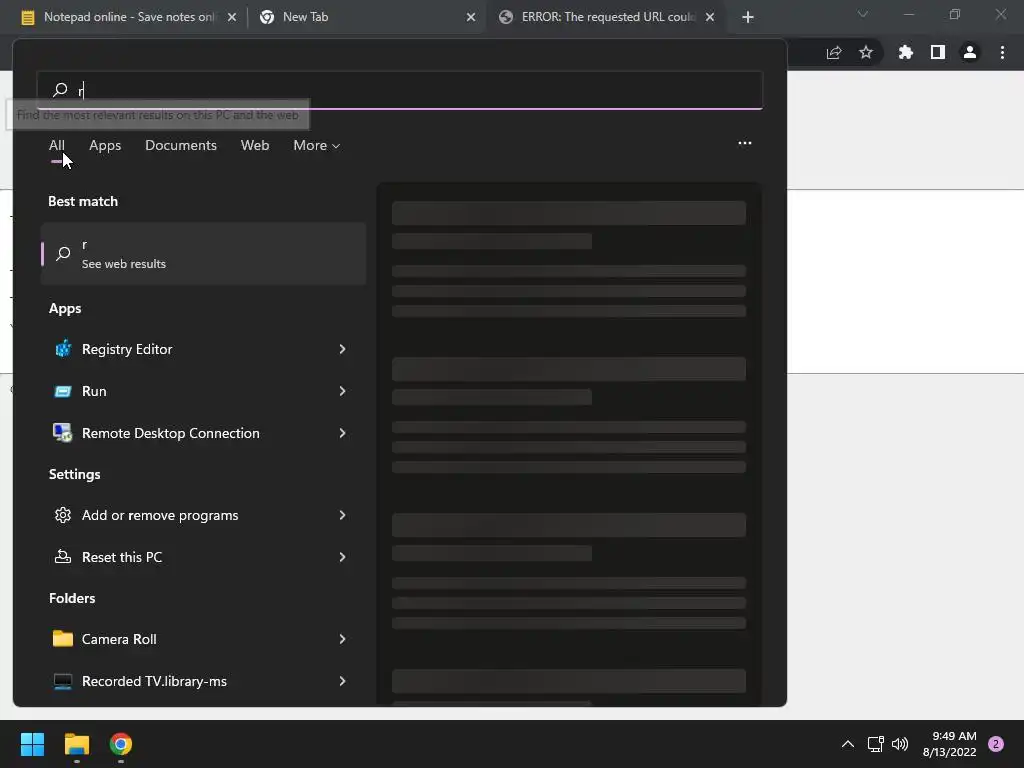
Task: Close the ERROR requested URL tab
Action: click(710, 17)
